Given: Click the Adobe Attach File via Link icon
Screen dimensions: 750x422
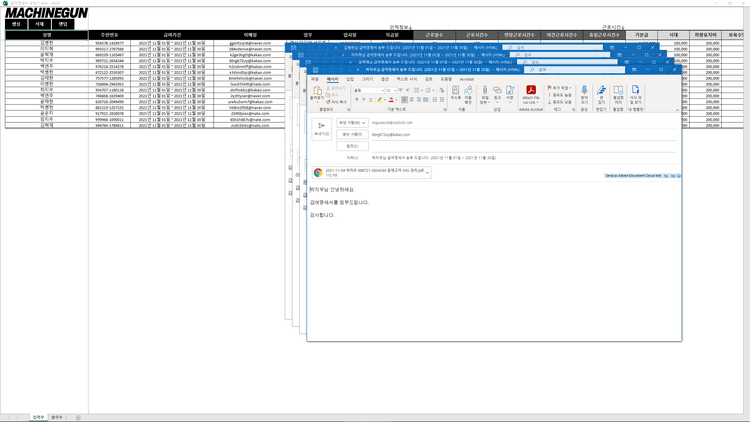Looking at the screenshot, I should pyautogui.click(x=530, y=90).
